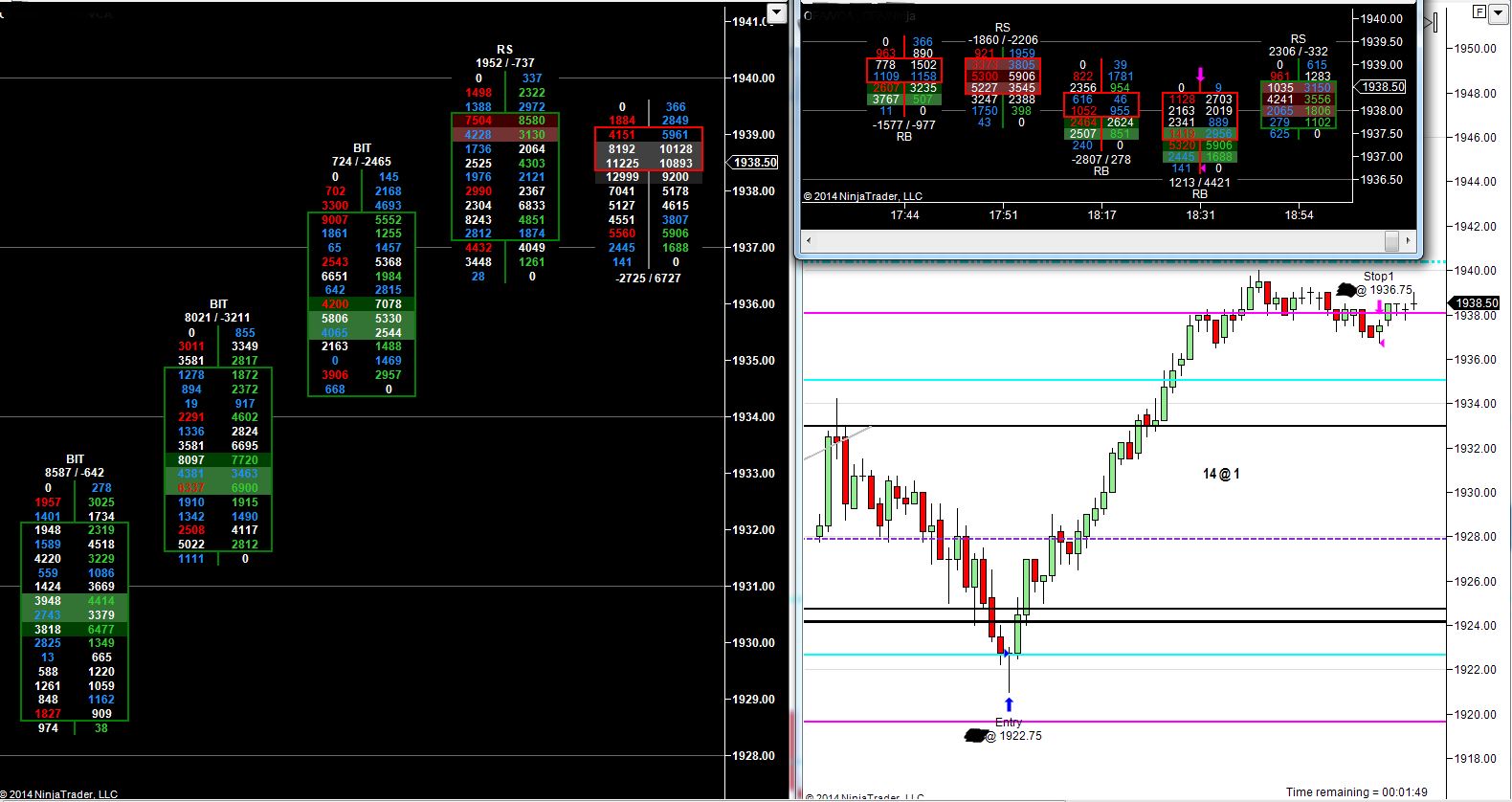Open the dropdown arrow atop the left chart
1512x802 pixels.
tap(776, 13)
